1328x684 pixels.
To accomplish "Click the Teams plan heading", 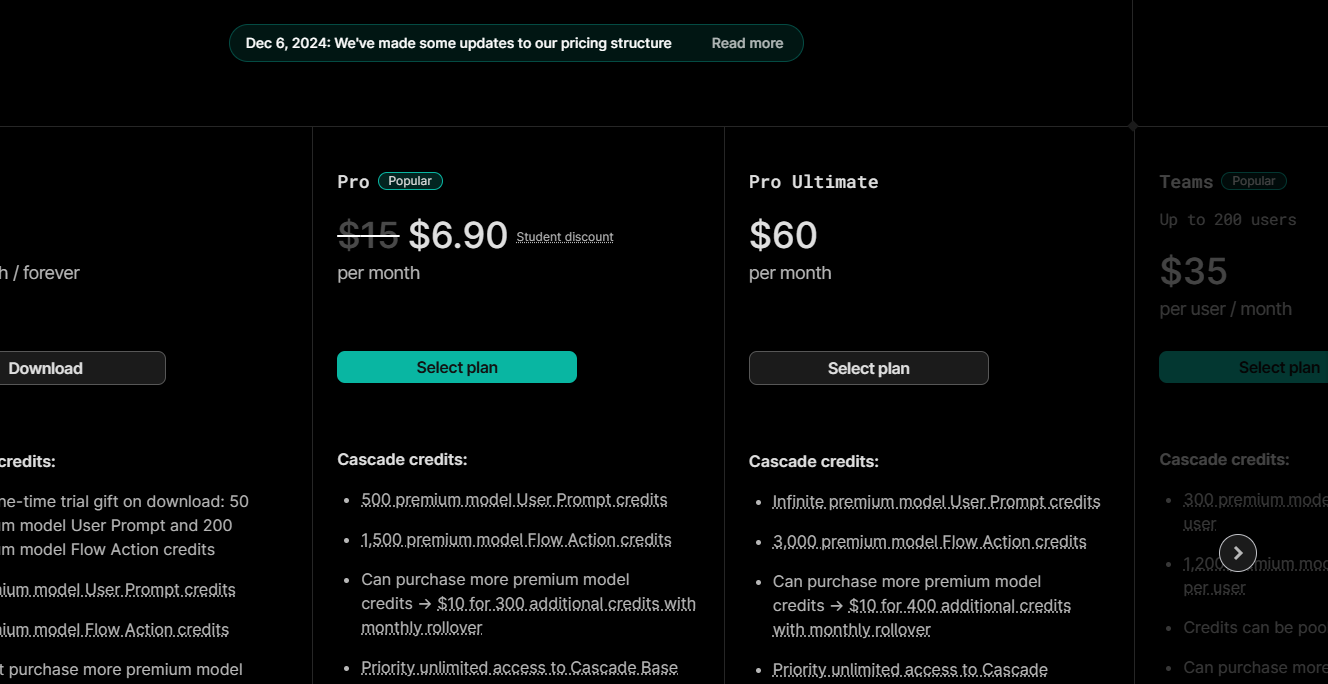I will [x=1186, y=181].
